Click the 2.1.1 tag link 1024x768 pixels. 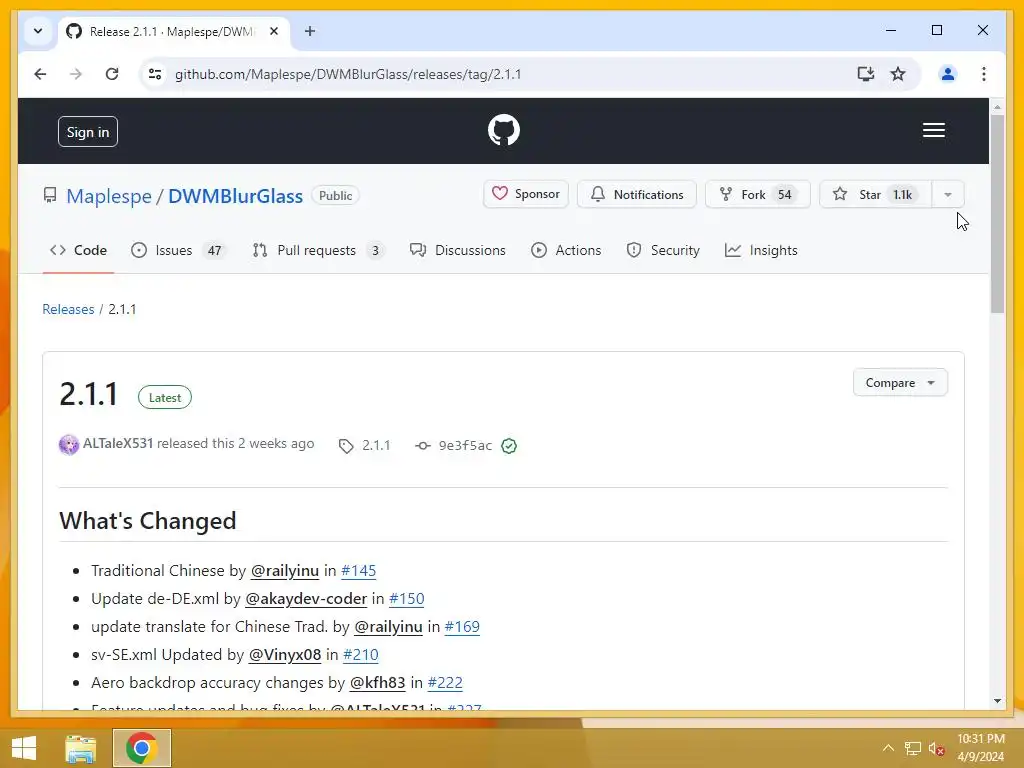[x=365, y=445]
